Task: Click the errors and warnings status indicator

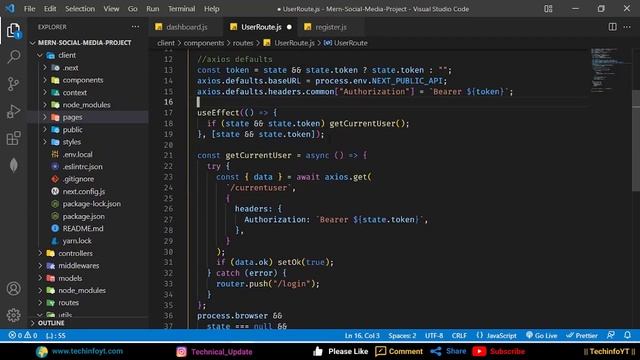Action: point(23,336)
